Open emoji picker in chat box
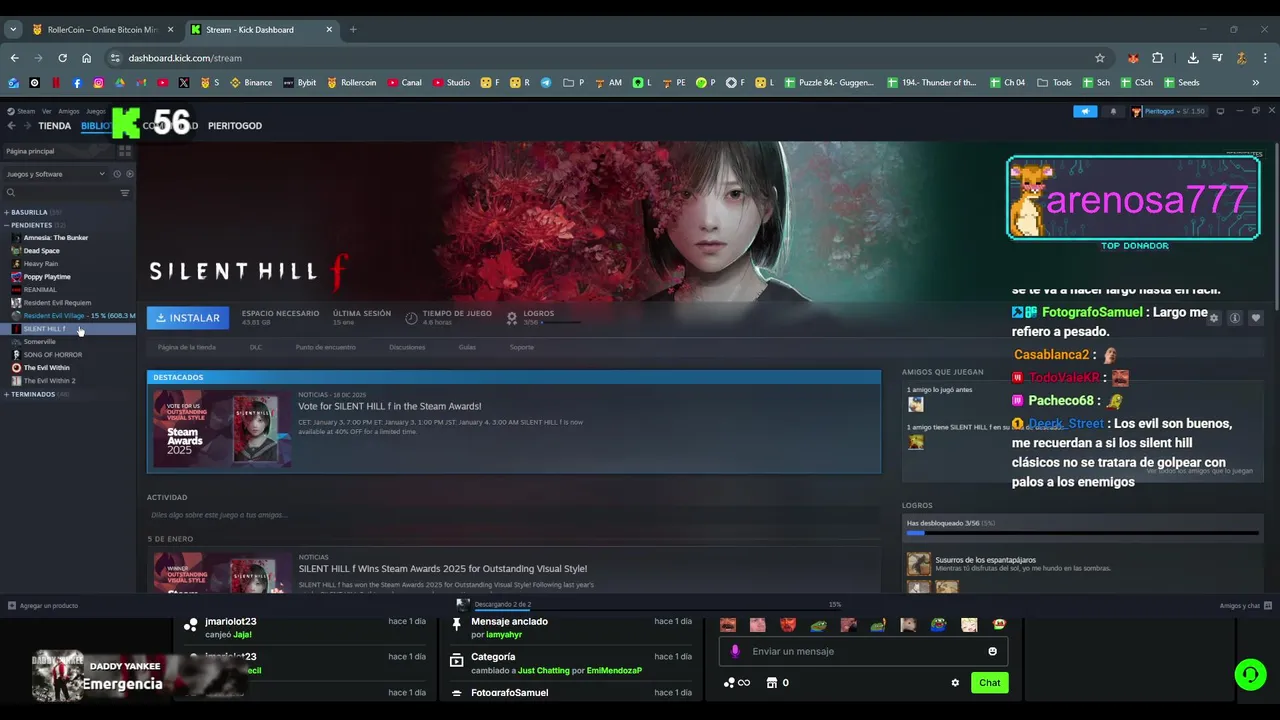 pos(992,651)
